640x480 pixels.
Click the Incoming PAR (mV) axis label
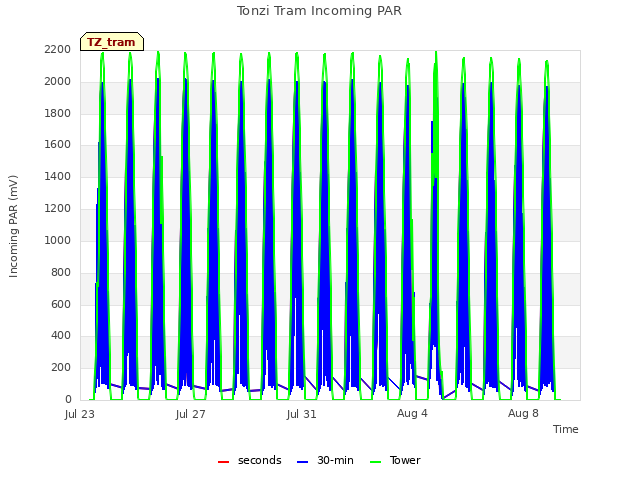13,227
